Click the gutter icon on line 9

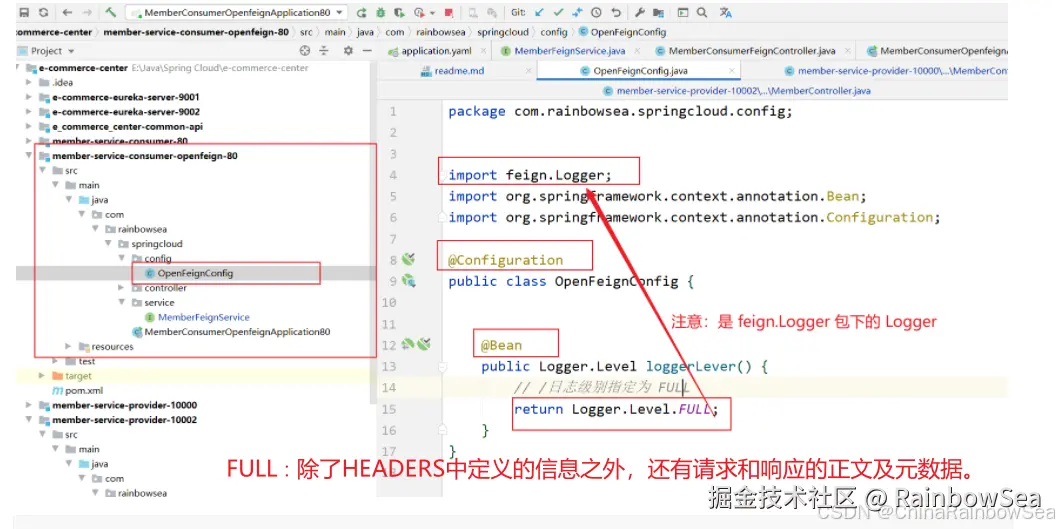point(408,280)
